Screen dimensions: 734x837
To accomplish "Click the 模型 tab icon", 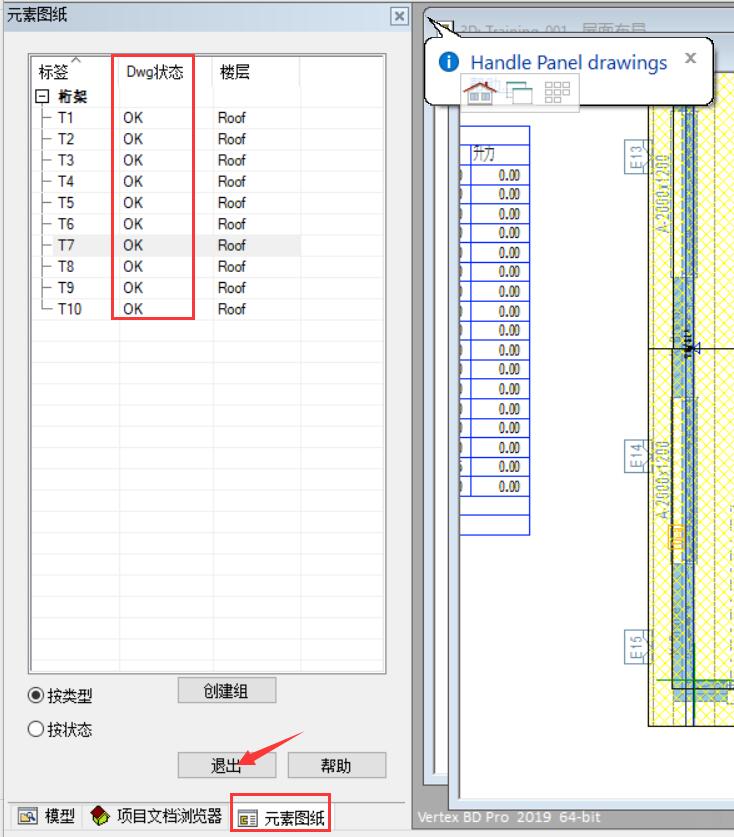I will pyautogui.click(x=28, y=816).
